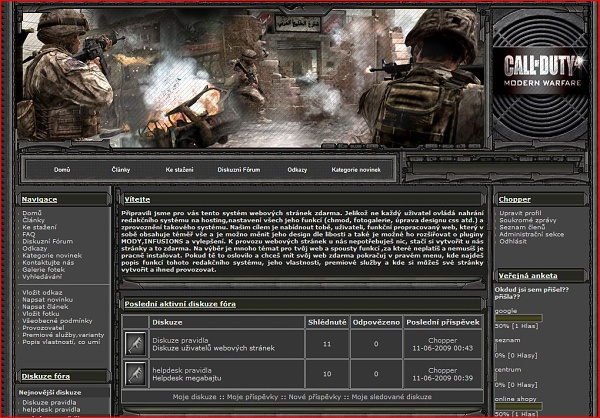Open Odkazy in Navigace sidebar
600x418 pixels.
34,248
